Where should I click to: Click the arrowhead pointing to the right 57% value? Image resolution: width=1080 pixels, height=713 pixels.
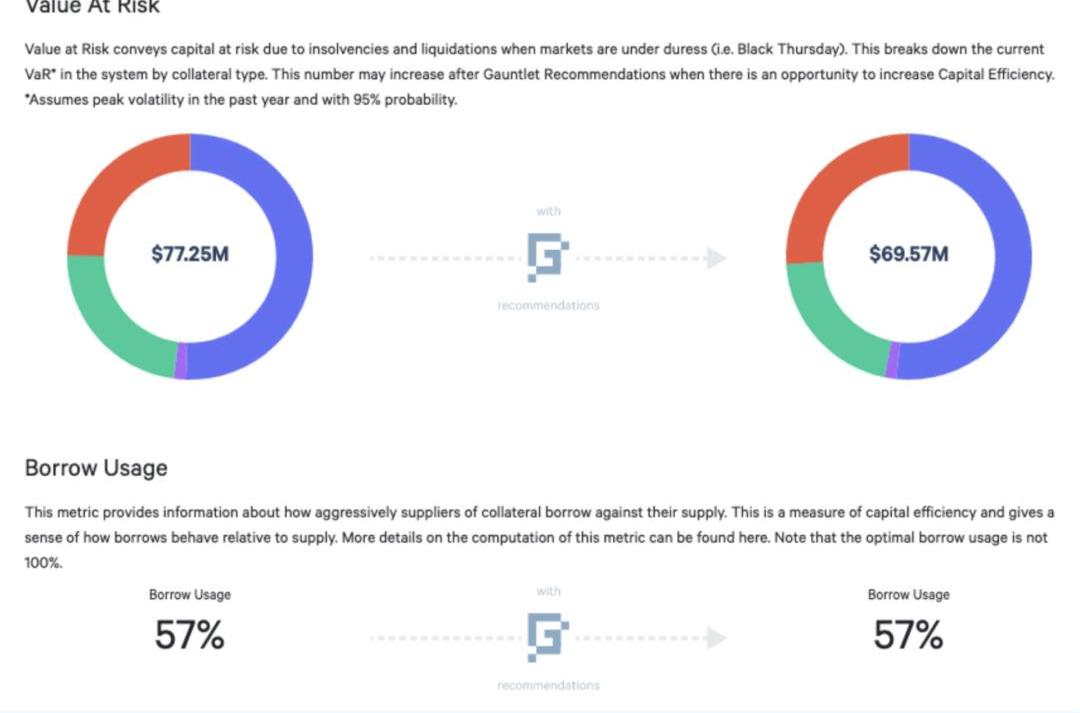715,638
